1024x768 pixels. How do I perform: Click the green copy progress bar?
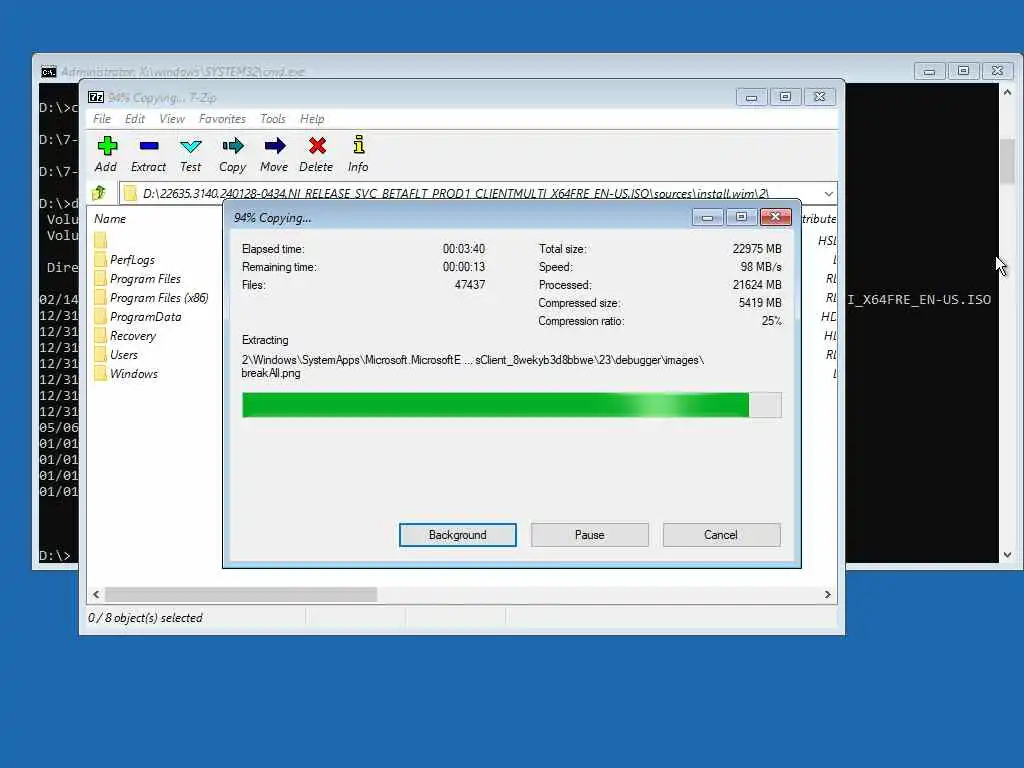pyautogui.click(x=512, y=405)
